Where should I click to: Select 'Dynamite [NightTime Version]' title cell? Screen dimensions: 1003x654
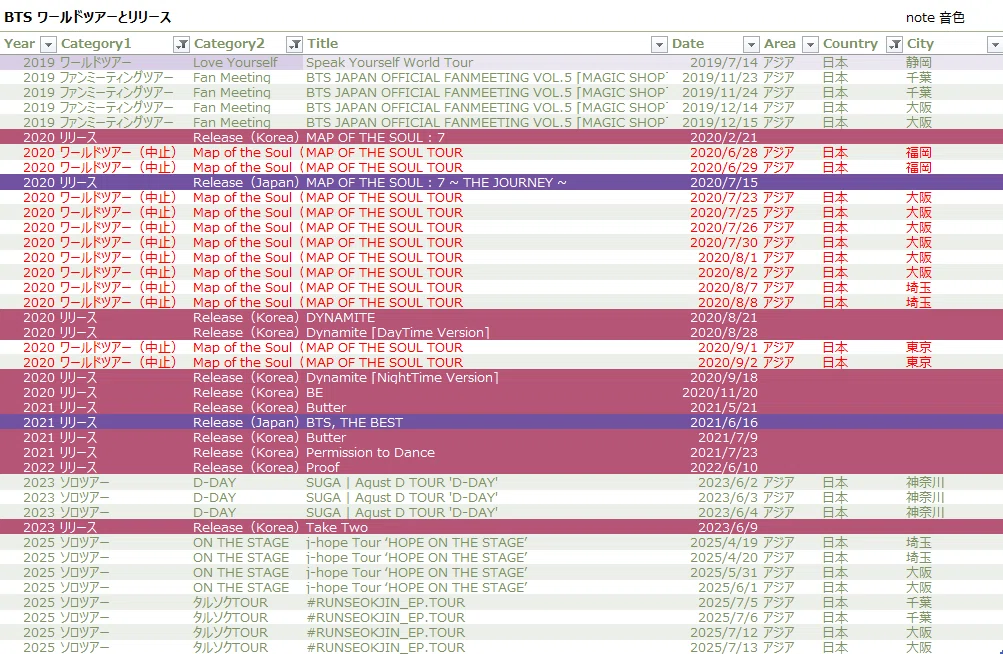[402, 378]
